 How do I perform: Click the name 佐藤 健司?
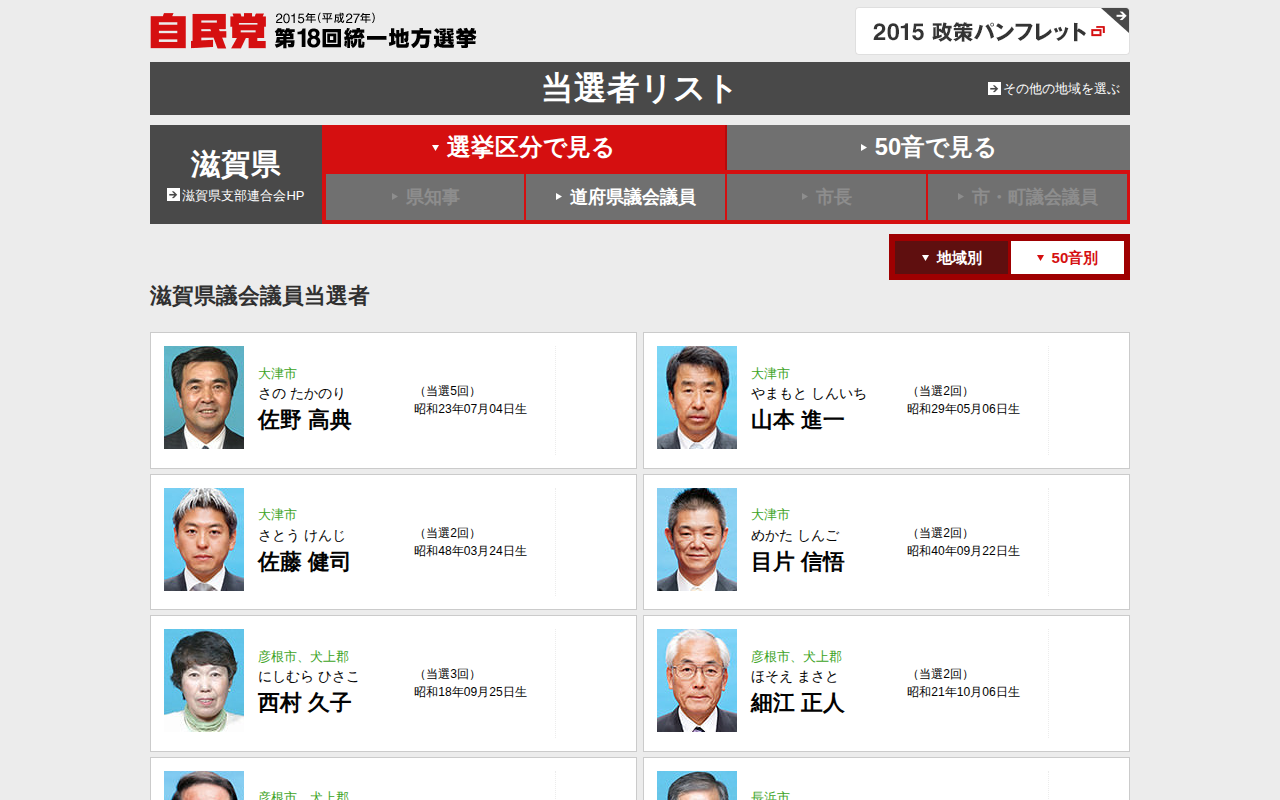(x=305, y=562)
